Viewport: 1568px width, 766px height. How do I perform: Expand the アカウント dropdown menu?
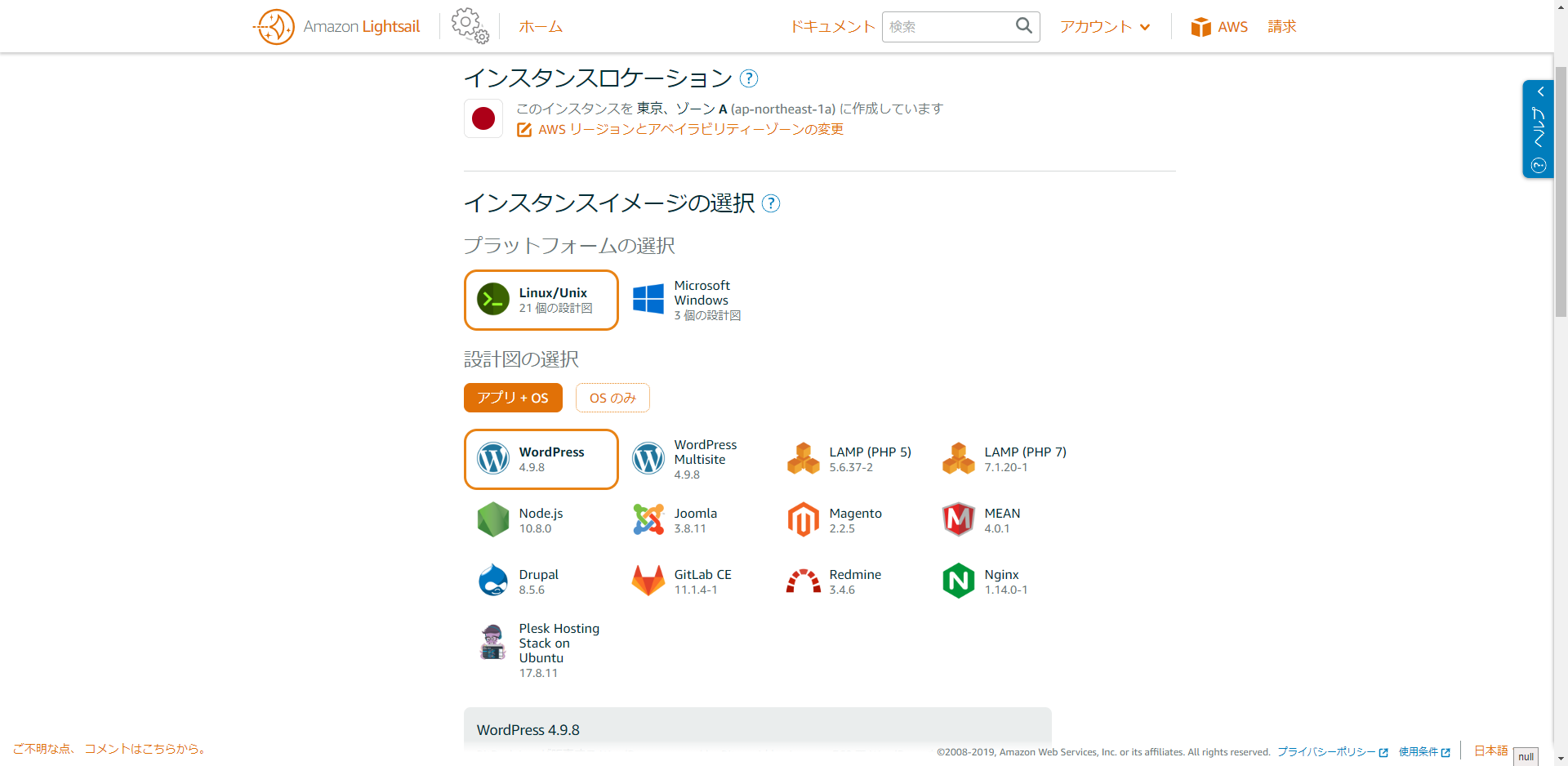[1105, 27]
